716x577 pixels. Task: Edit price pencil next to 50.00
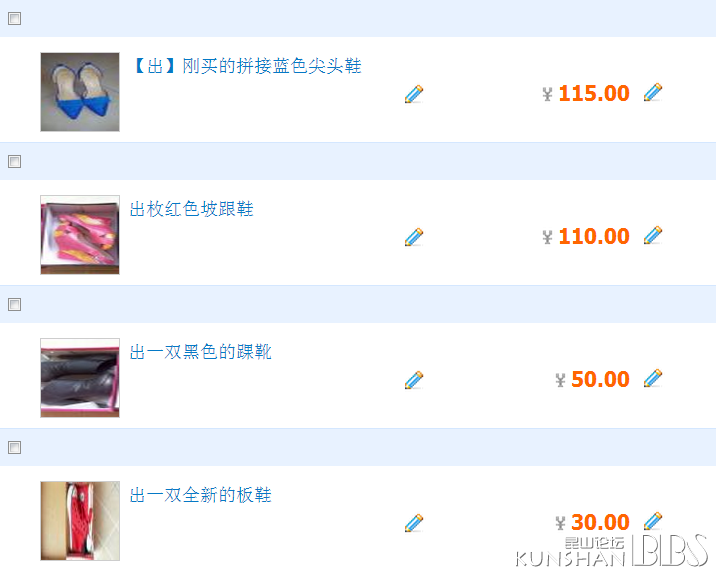[x=653, y=378]
